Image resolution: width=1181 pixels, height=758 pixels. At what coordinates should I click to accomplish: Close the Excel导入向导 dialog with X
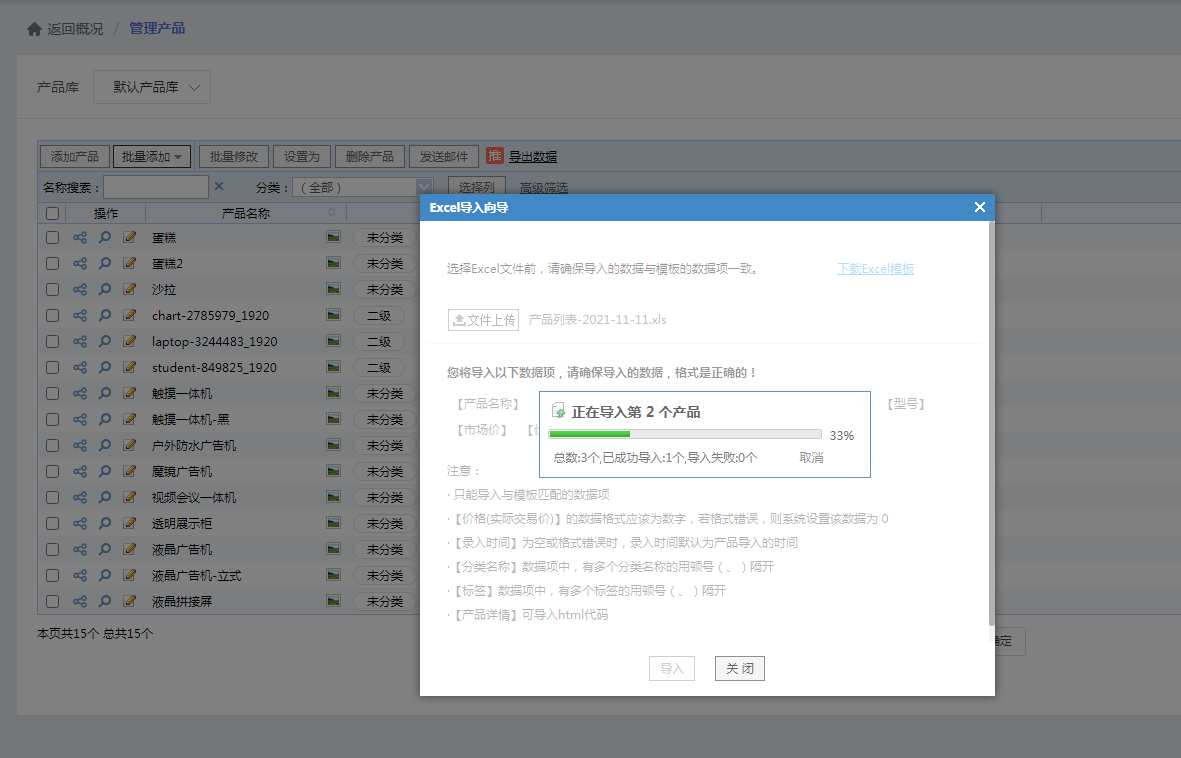979,206
